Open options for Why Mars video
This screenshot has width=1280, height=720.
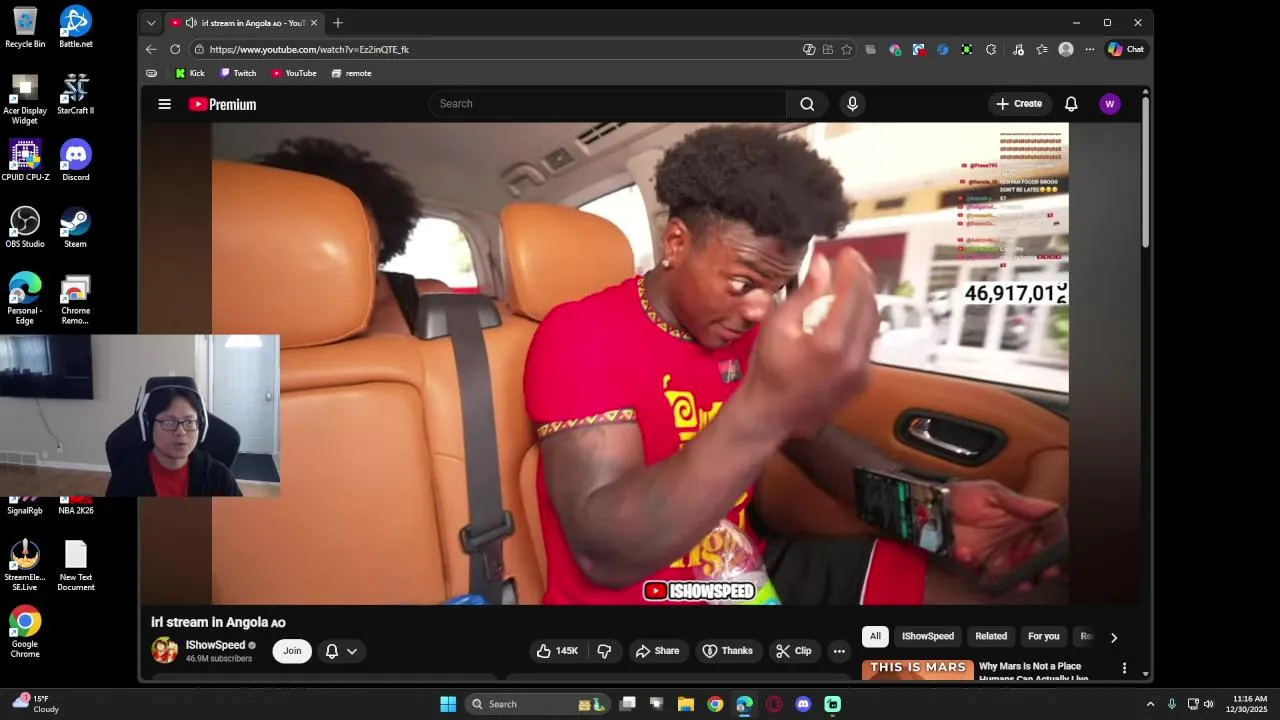[1124, 668]
